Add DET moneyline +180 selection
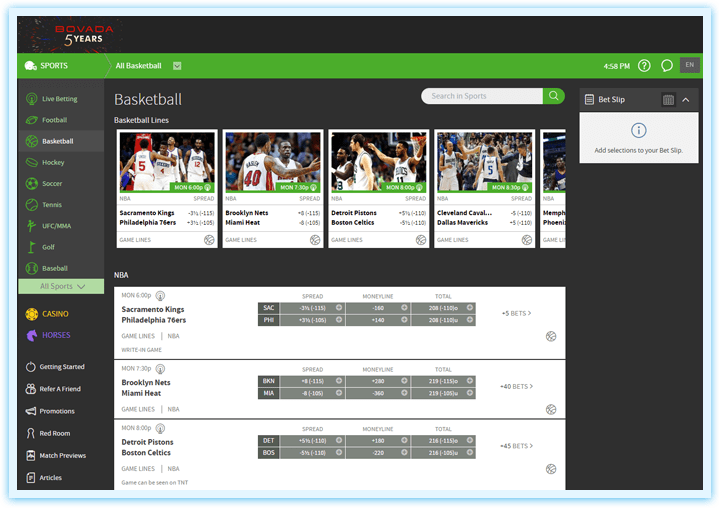 click(378, 441)
